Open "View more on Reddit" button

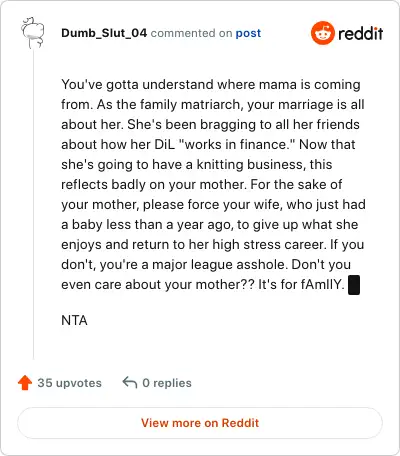pos(200,423)
